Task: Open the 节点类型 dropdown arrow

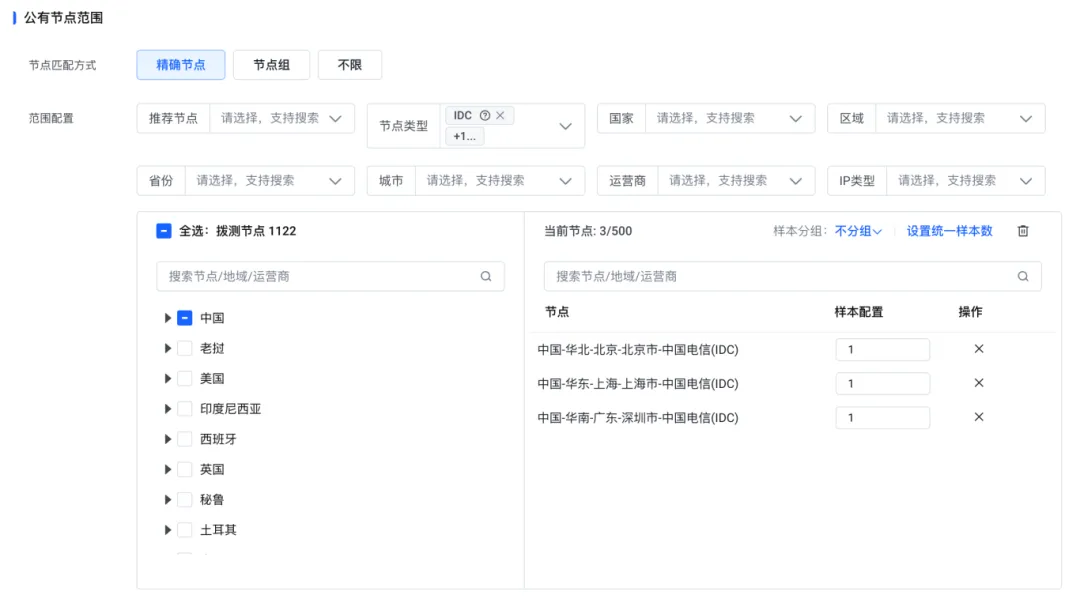Action: [x=565, y=126]
